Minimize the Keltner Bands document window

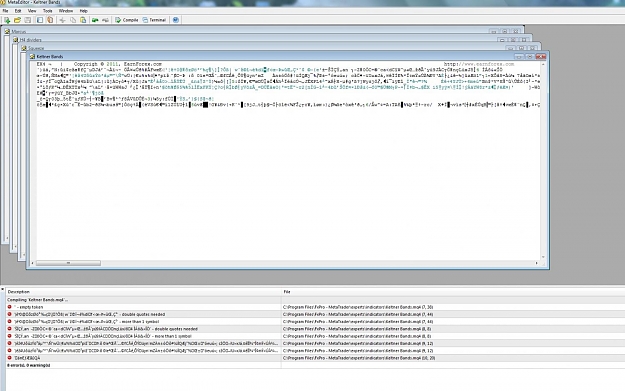(x=519, y=57)
